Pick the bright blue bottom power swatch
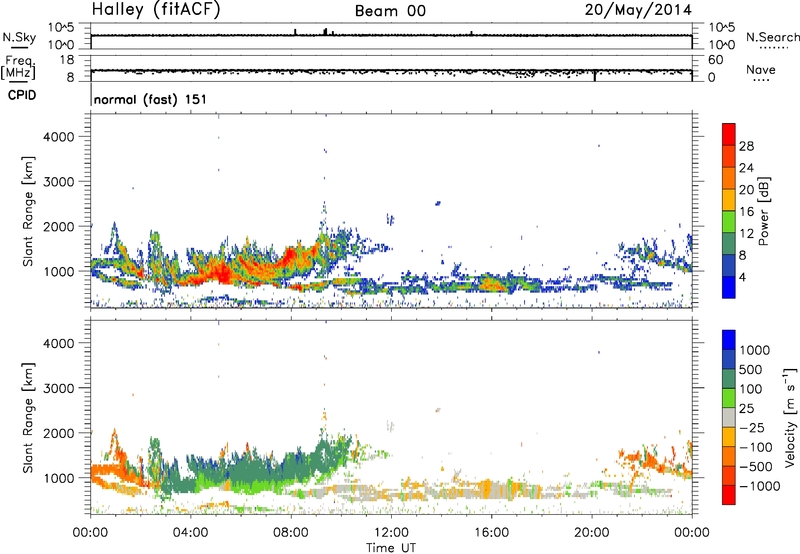 [x=729, y=287]
